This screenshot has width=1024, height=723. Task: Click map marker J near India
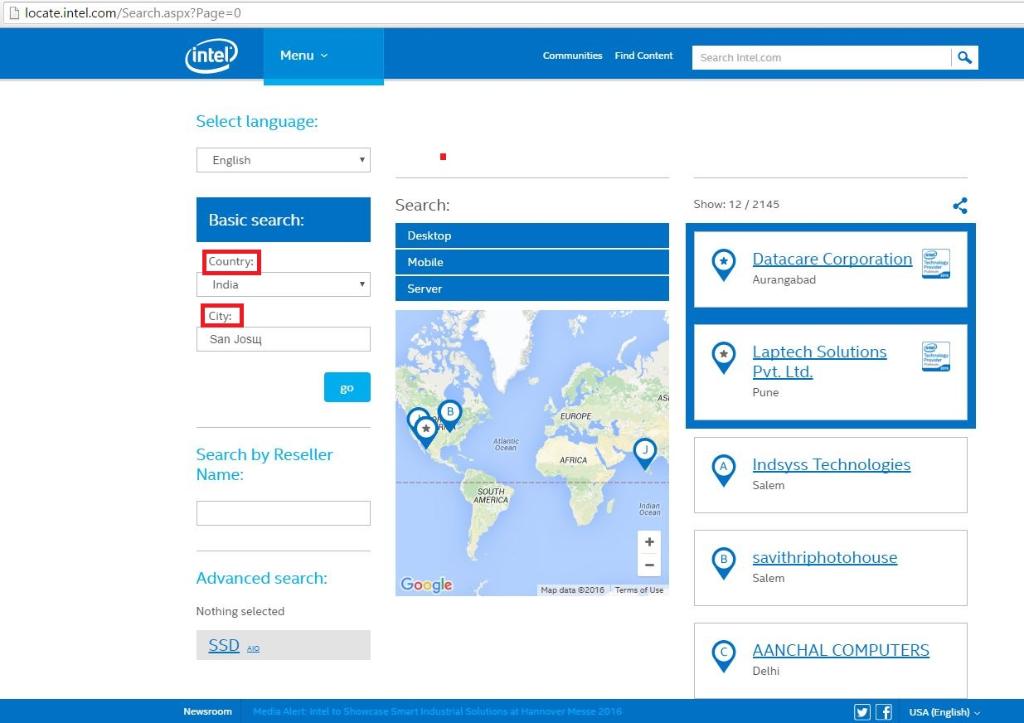[x=645, y=452]
